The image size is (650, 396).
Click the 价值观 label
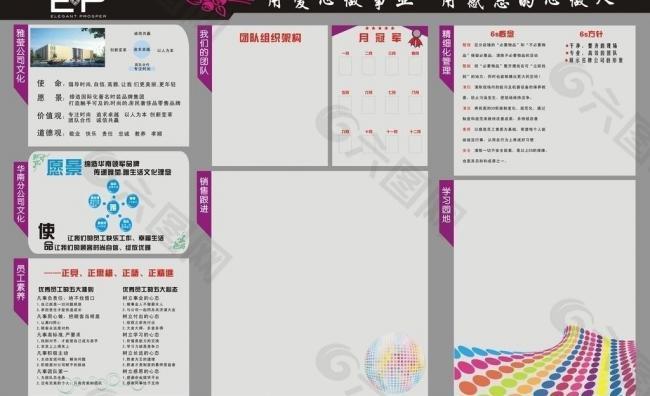click(50, 116)
